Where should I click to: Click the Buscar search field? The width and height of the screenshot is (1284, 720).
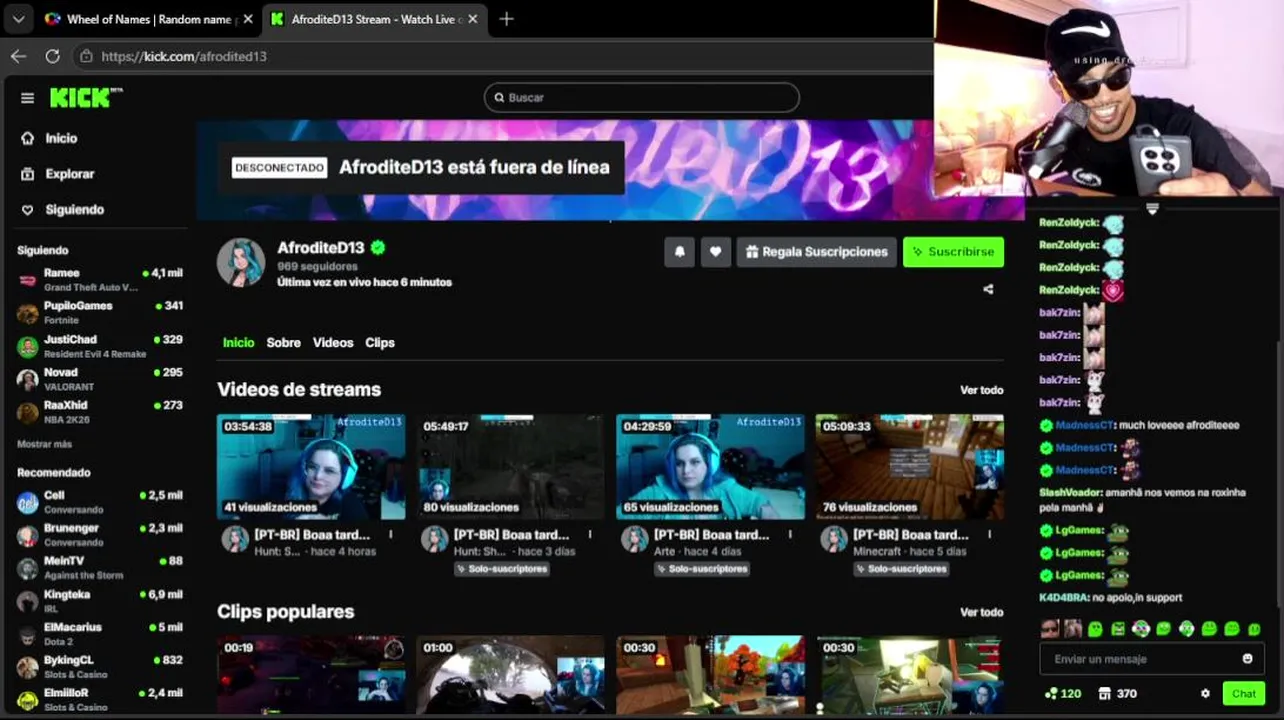pos(642,97)
